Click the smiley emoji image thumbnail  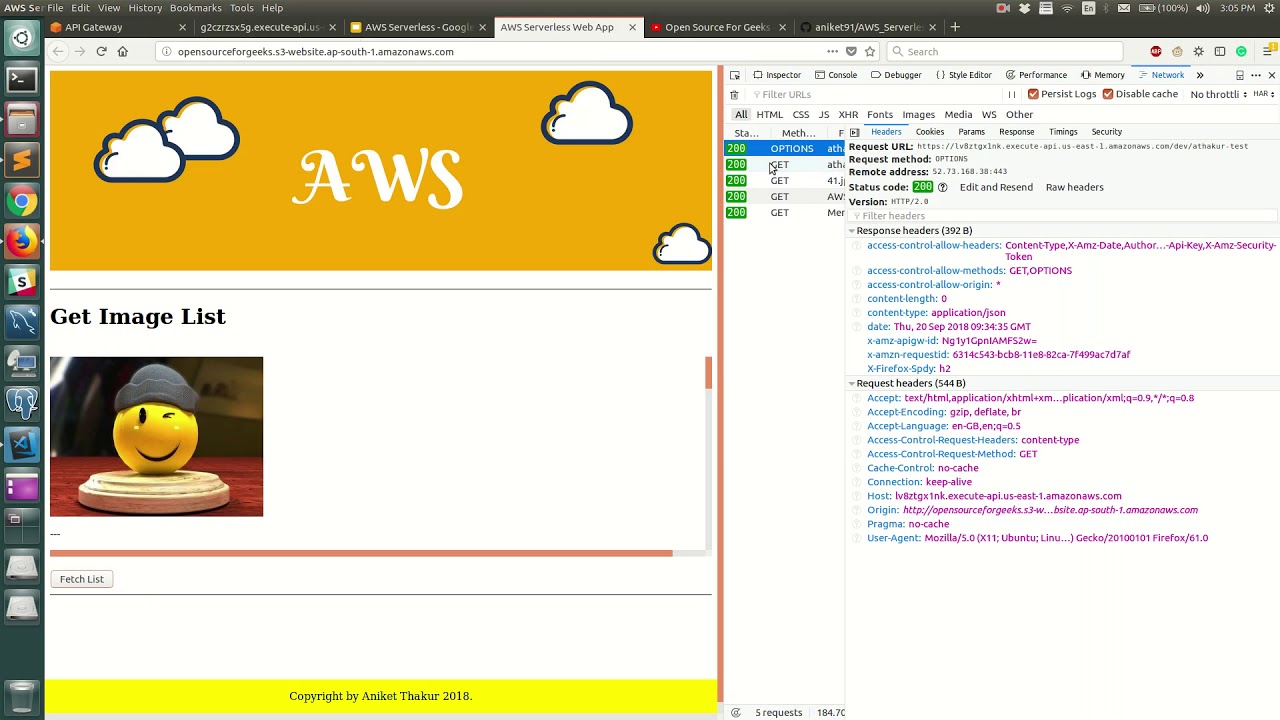point(157,436)
